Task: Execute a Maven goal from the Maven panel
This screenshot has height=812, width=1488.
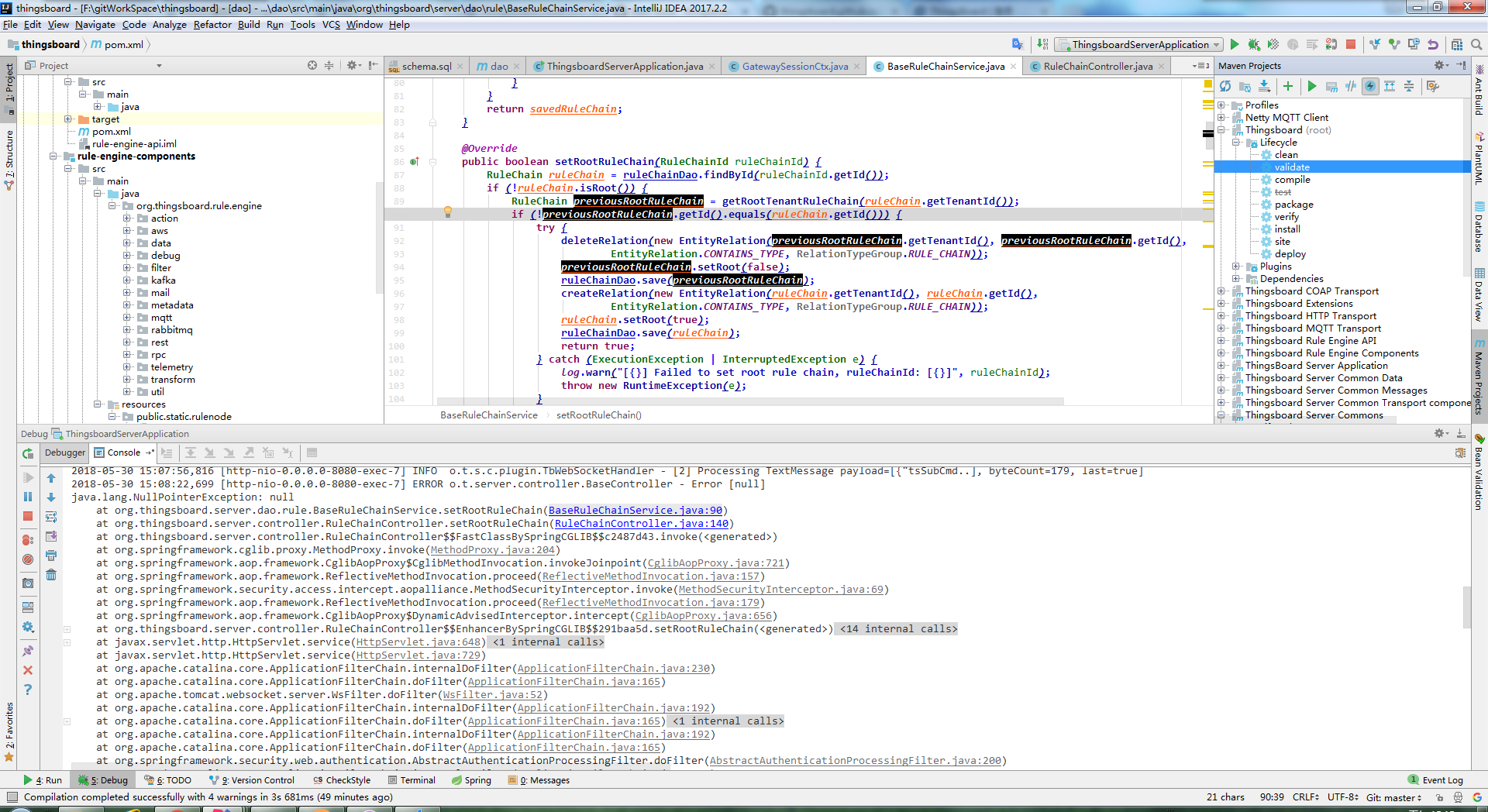Action: pos(1331,86)
